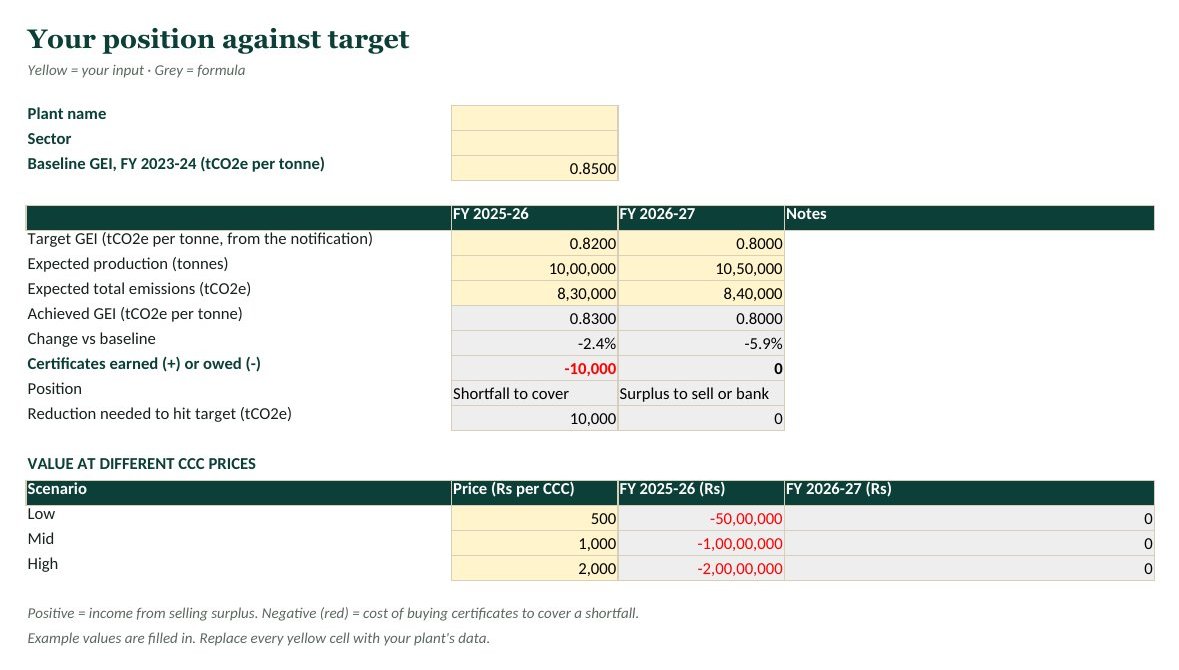Click the 'Mid' scenario label
Image resolution: width=1179 pixels, height=670 pixels.
click(41, 538)
